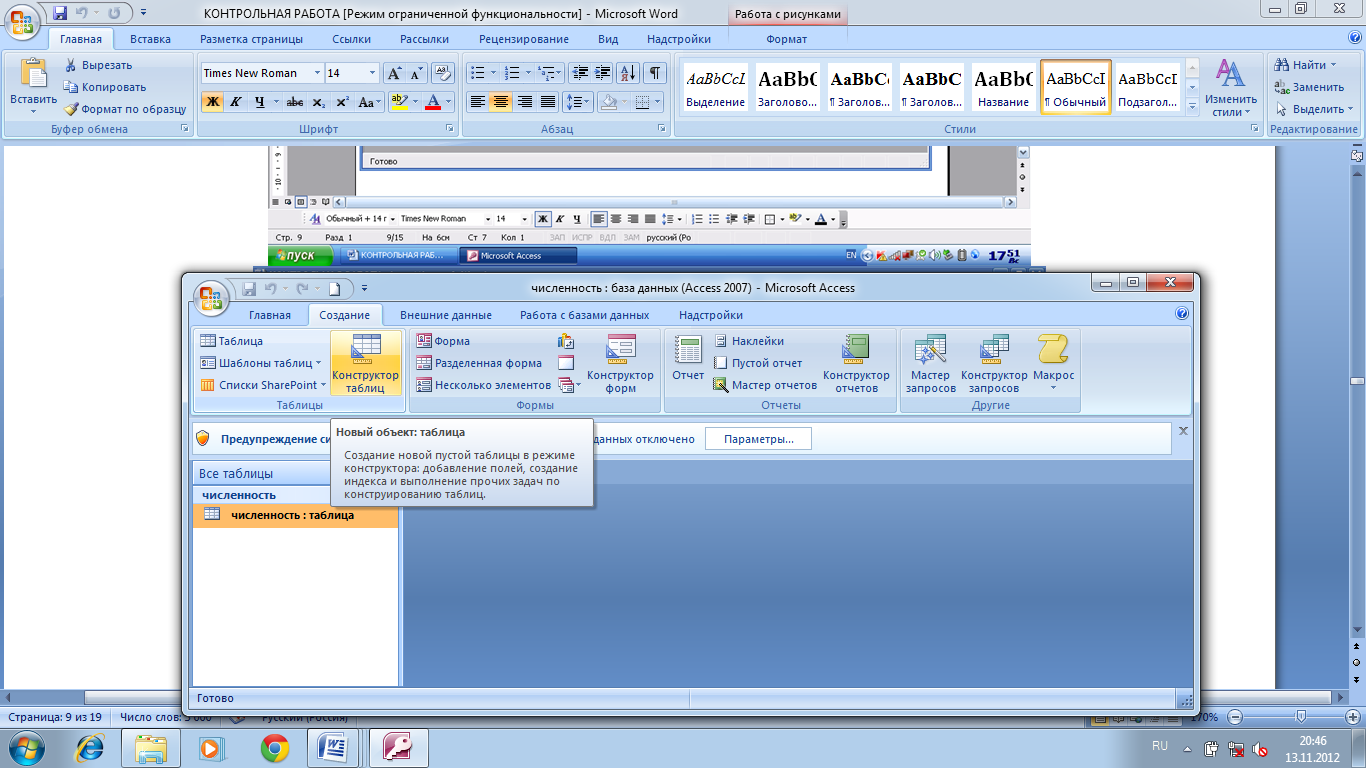Expand the styles gallery with the More arrow
Viewport: 1366px width, 768px height.
(1191, 107)
